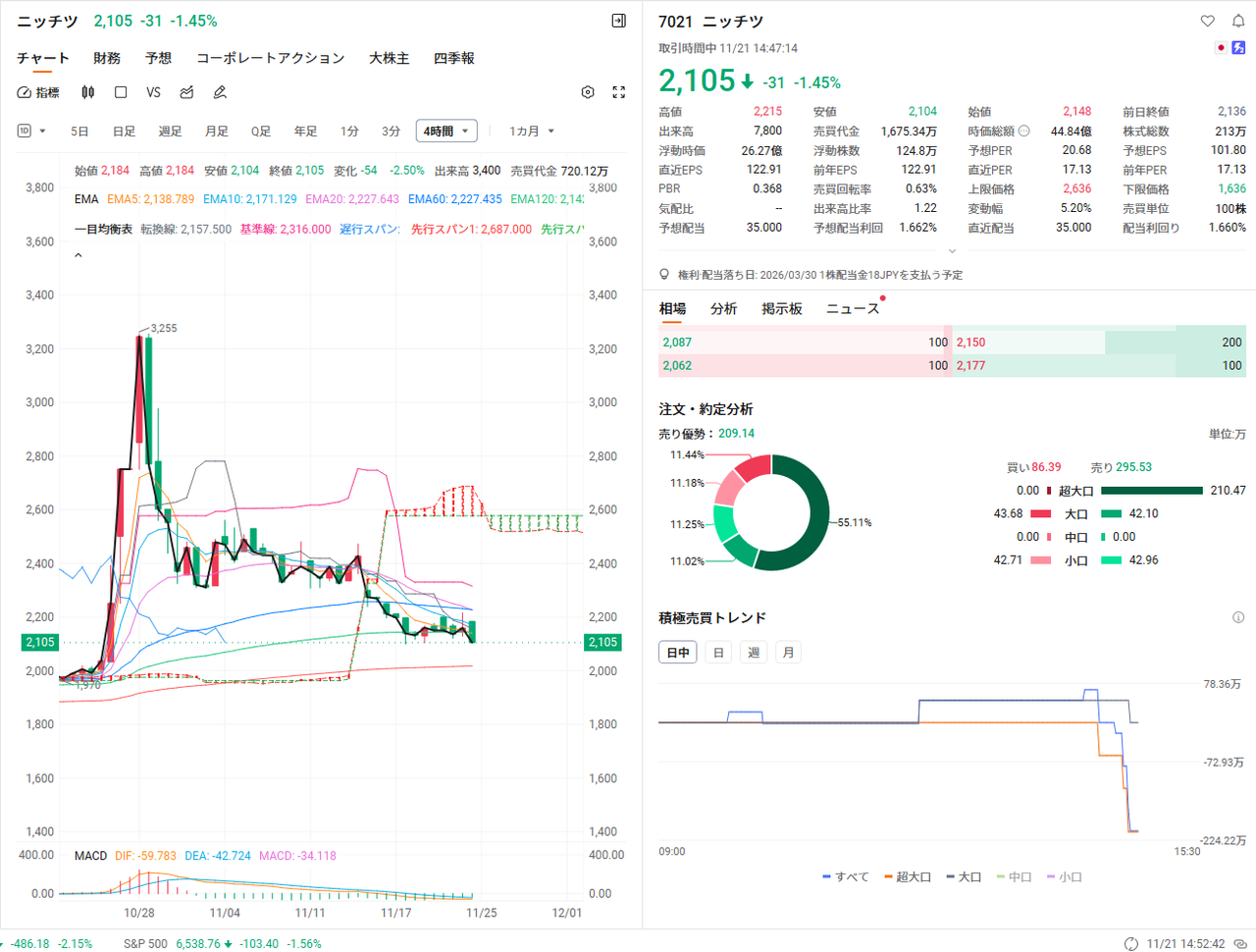Open the 1カ月 range dropdown

coord(532,132)
